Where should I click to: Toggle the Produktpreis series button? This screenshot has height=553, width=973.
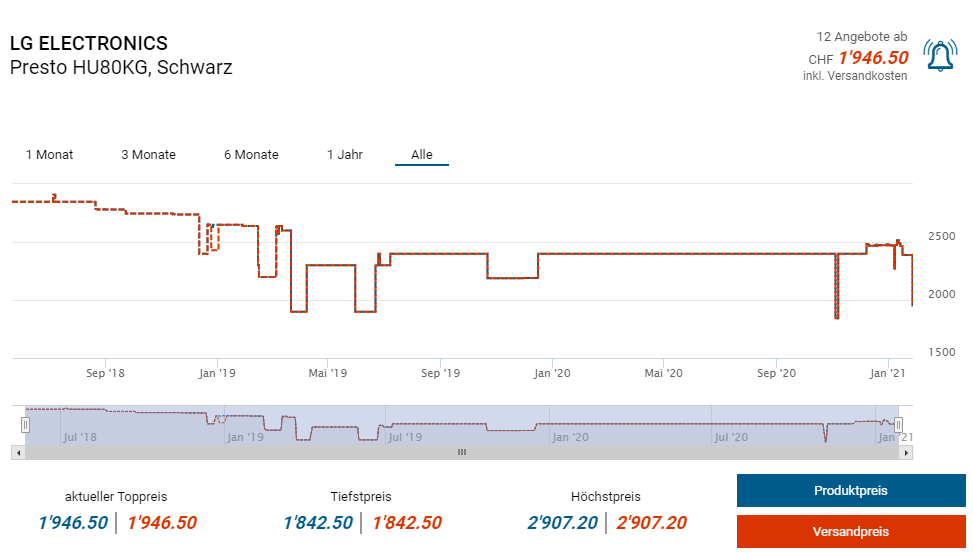(x=851, y=490)
